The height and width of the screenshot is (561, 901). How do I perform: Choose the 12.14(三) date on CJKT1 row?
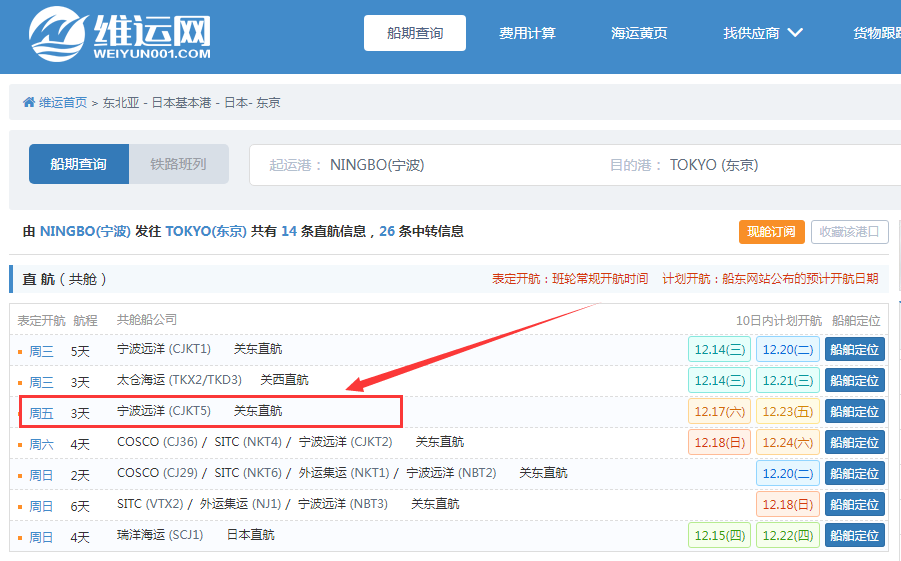coord(719,349)
